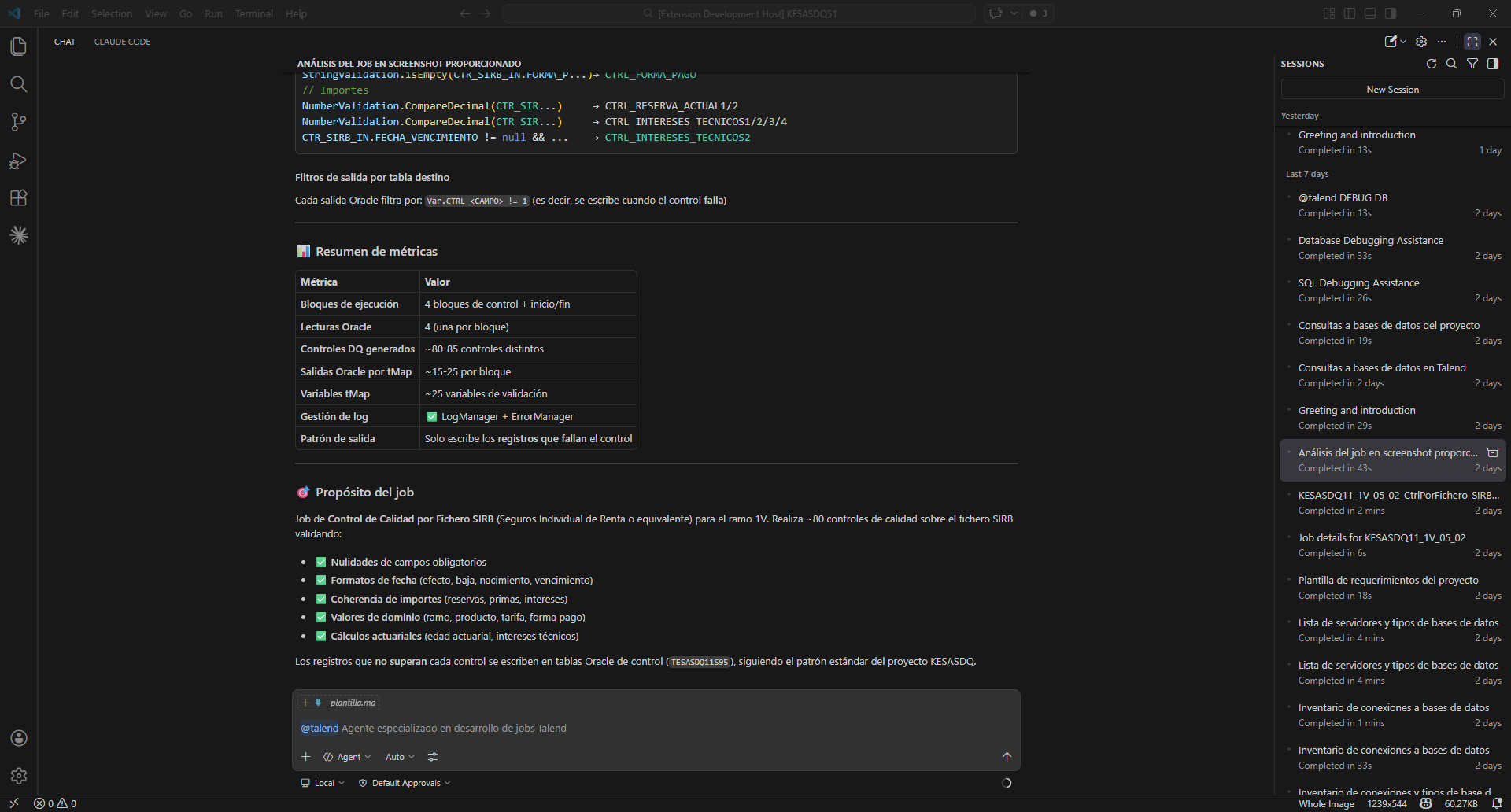Screen dimensions: 1511x812
Task: Go back with the navigation arrow
Action: coord(465,13)
